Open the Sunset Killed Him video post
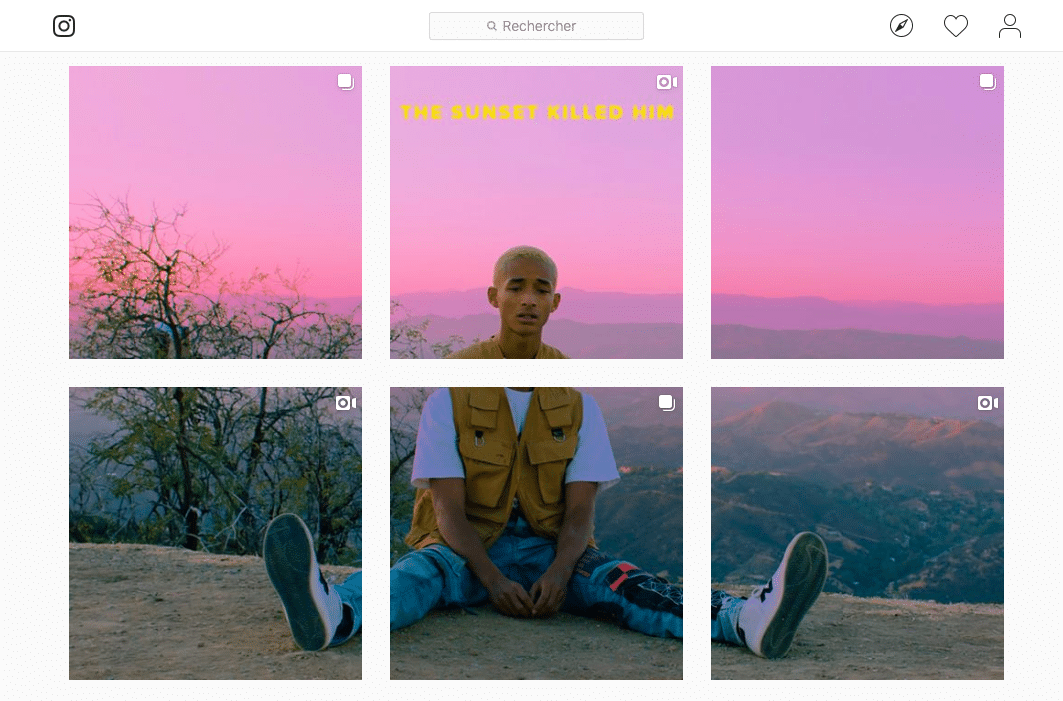The image size is (1063, 701). click(x=536, y=212)
